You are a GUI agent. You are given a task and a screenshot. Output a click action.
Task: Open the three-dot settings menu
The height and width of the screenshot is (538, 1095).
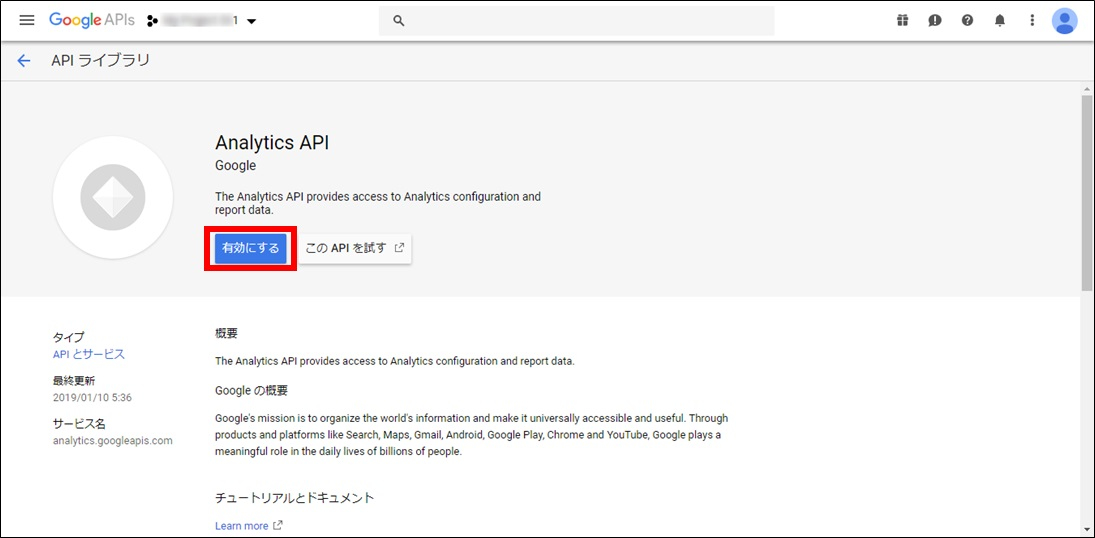(1032, 20)
